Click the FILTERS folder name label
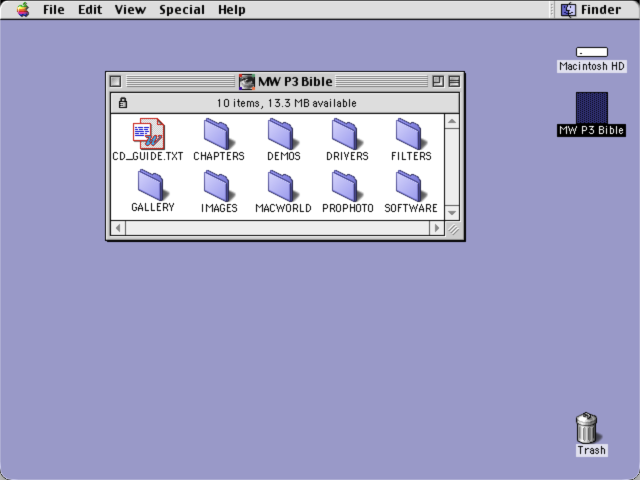The width and height of the screenshot is (640, 480). click(411, 156)
